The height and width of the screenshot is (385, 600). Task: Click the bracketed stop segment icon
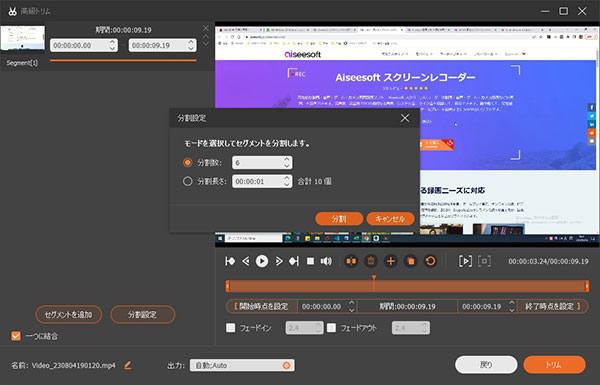coord(484,261)
